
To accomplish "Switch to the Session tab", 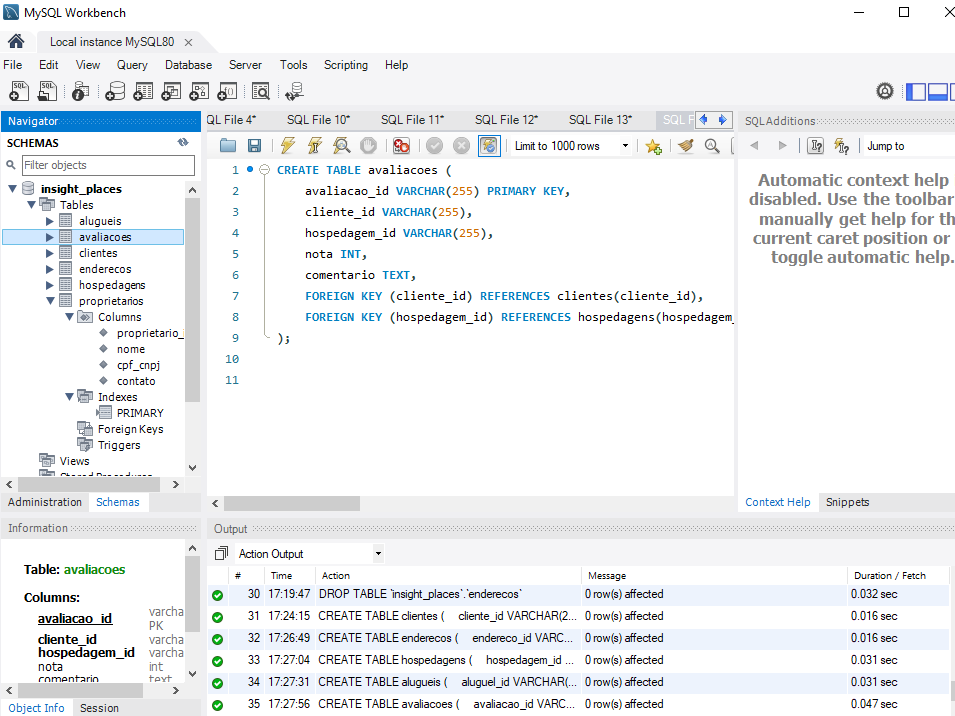I will (99, 708).
